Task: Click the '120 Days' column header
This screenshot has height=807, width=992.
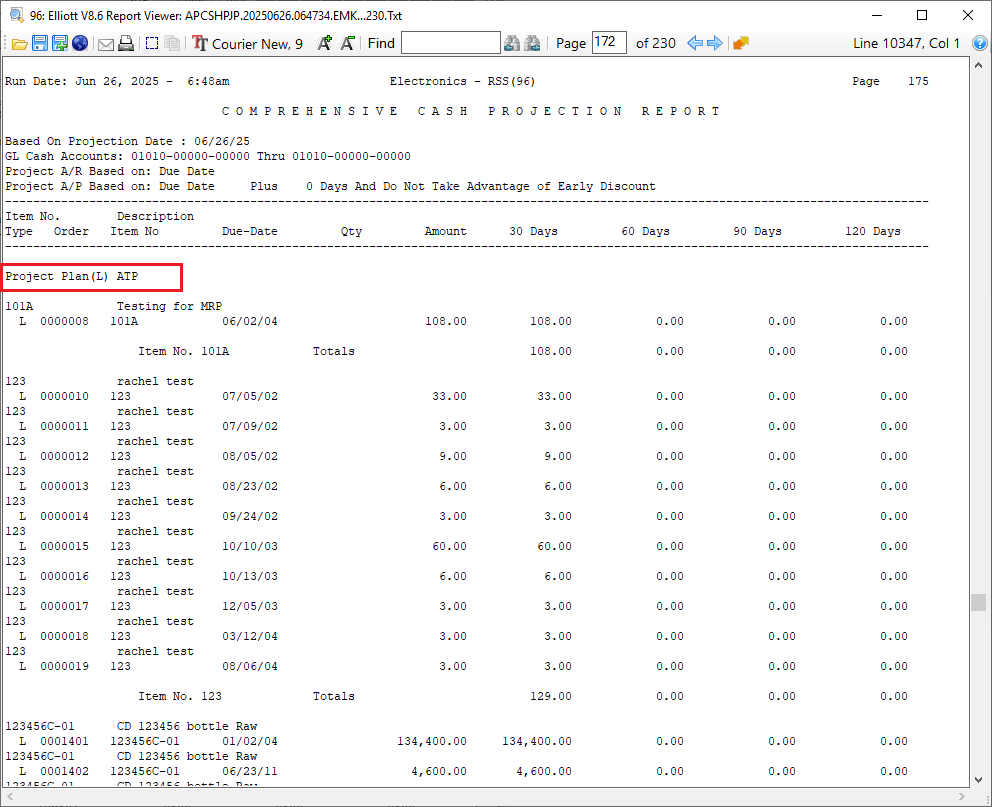Action: 873,231
